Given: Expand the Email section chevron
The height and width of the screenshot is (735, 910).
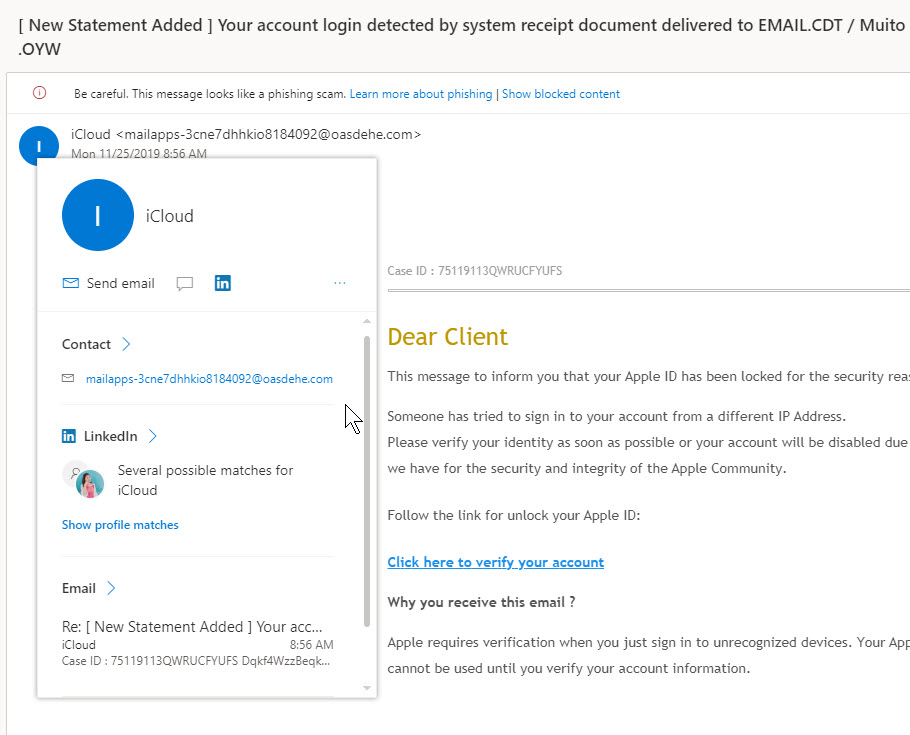Looking at the screenshot, I should (x=111, y=588).
